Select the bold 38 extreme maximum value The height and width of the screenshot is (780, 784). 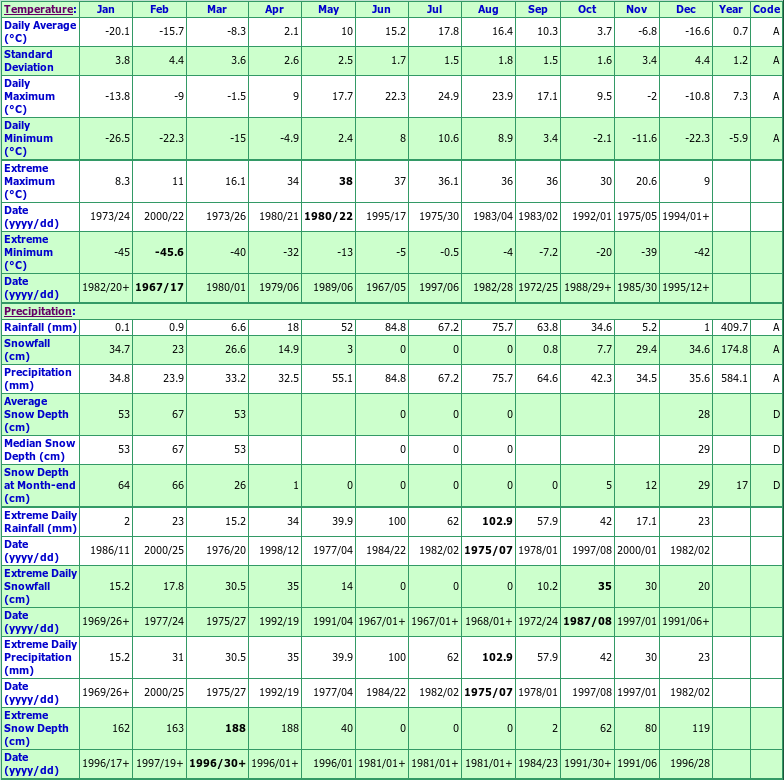click(346, 182)
